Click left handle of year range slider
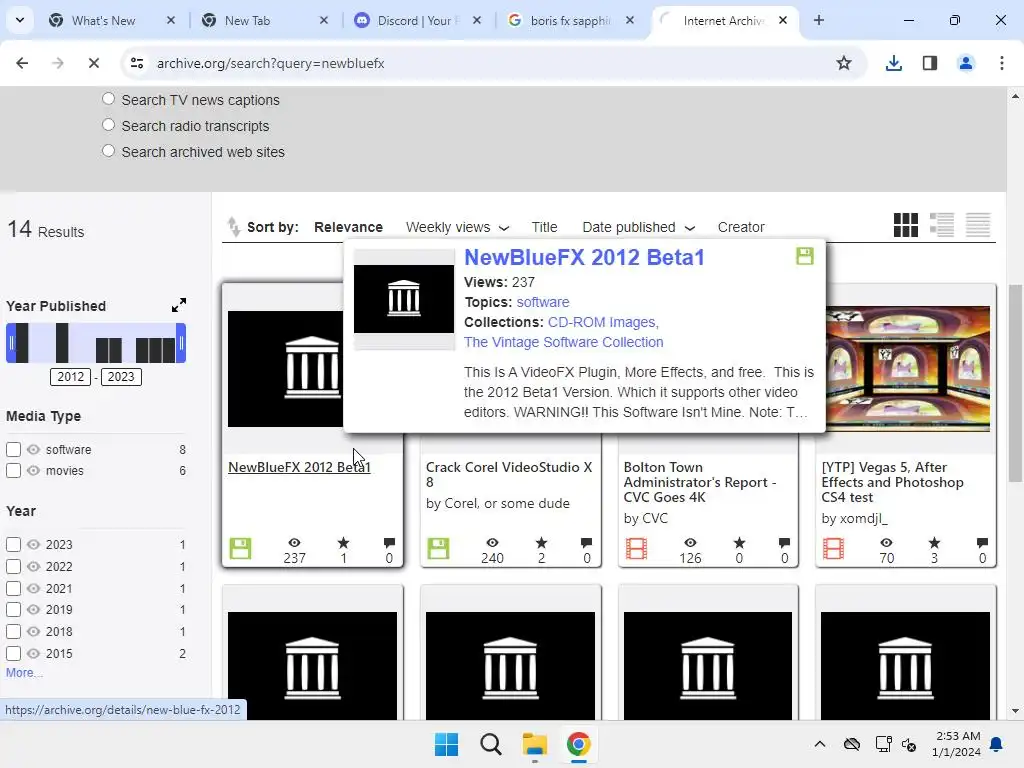1024x768 pixels. coord(11,343)
